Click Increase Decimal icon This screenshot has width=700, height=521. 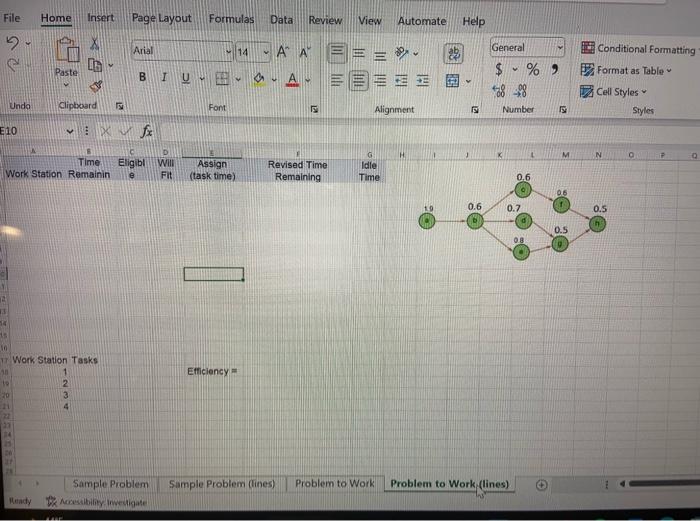tap(499, 91)
